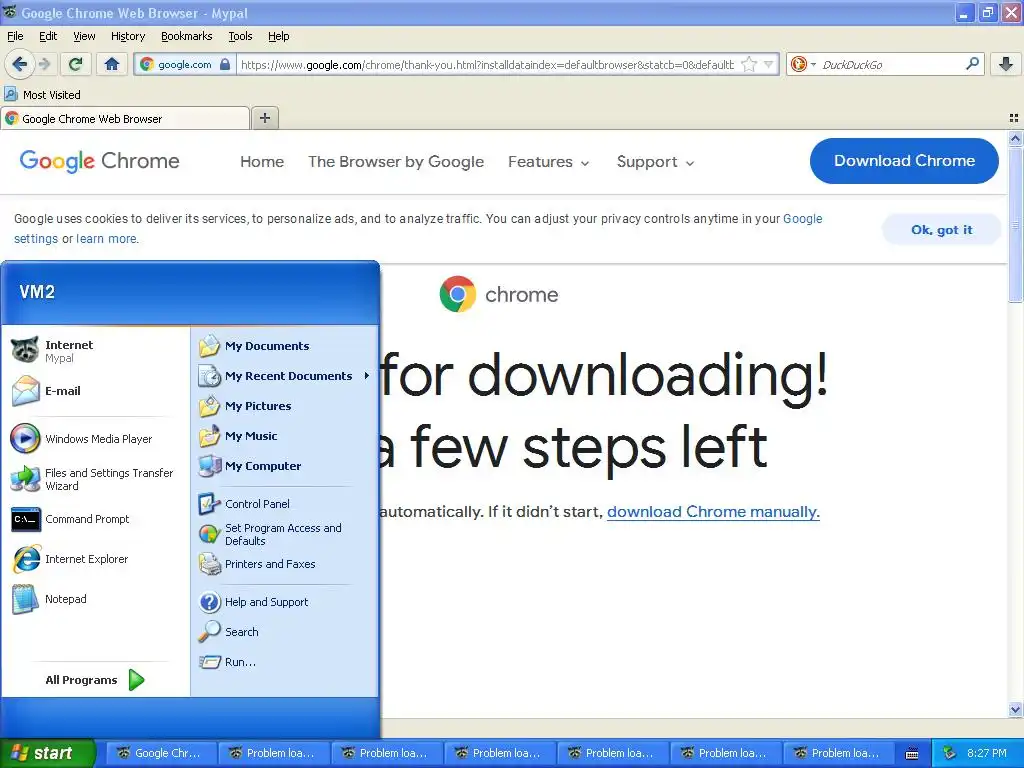
Task: Reload the page with the refresh icon
Action: (x=76, y=64)
